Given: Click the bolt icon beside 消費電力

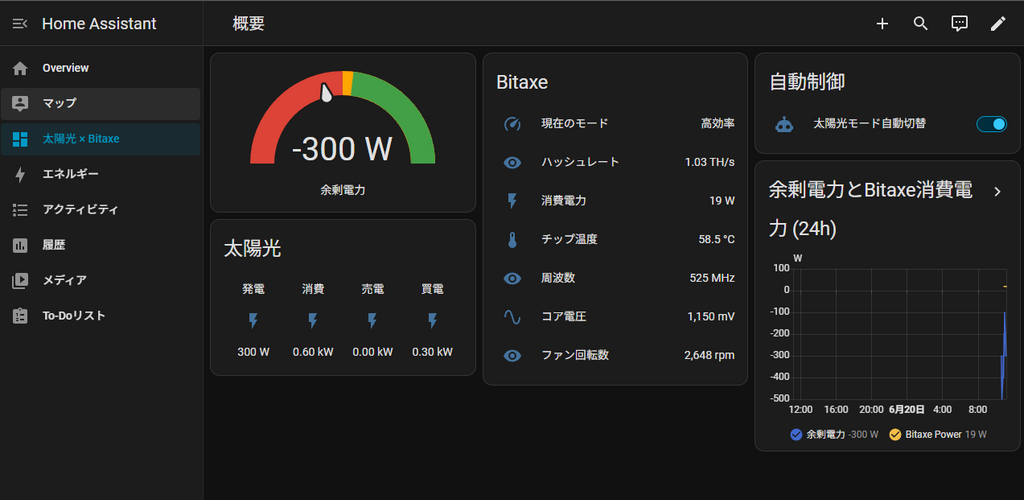Looking at the screenshot, I should click(x=513, y=201).
